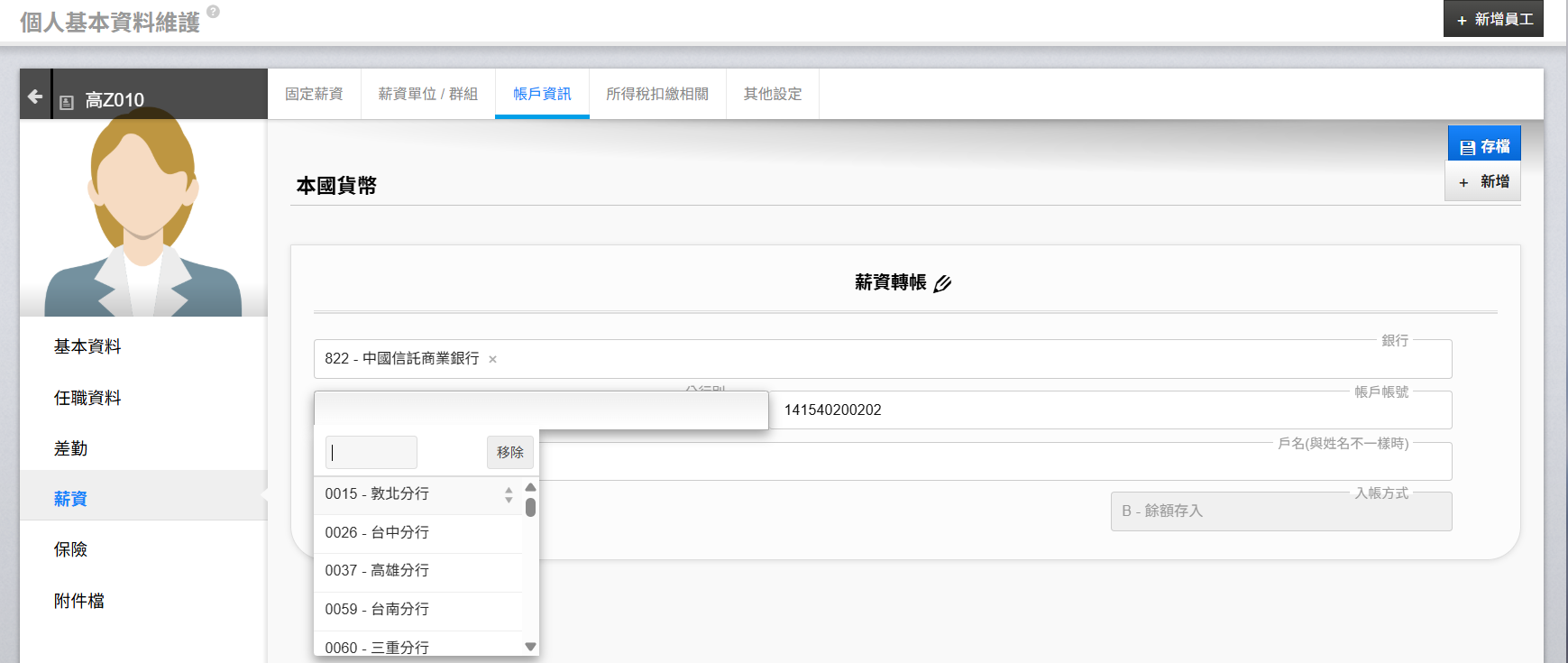1568x663 pixels.
Task: Go to 任職資料 in the sidebar
Action: click(x=87, y=398)
